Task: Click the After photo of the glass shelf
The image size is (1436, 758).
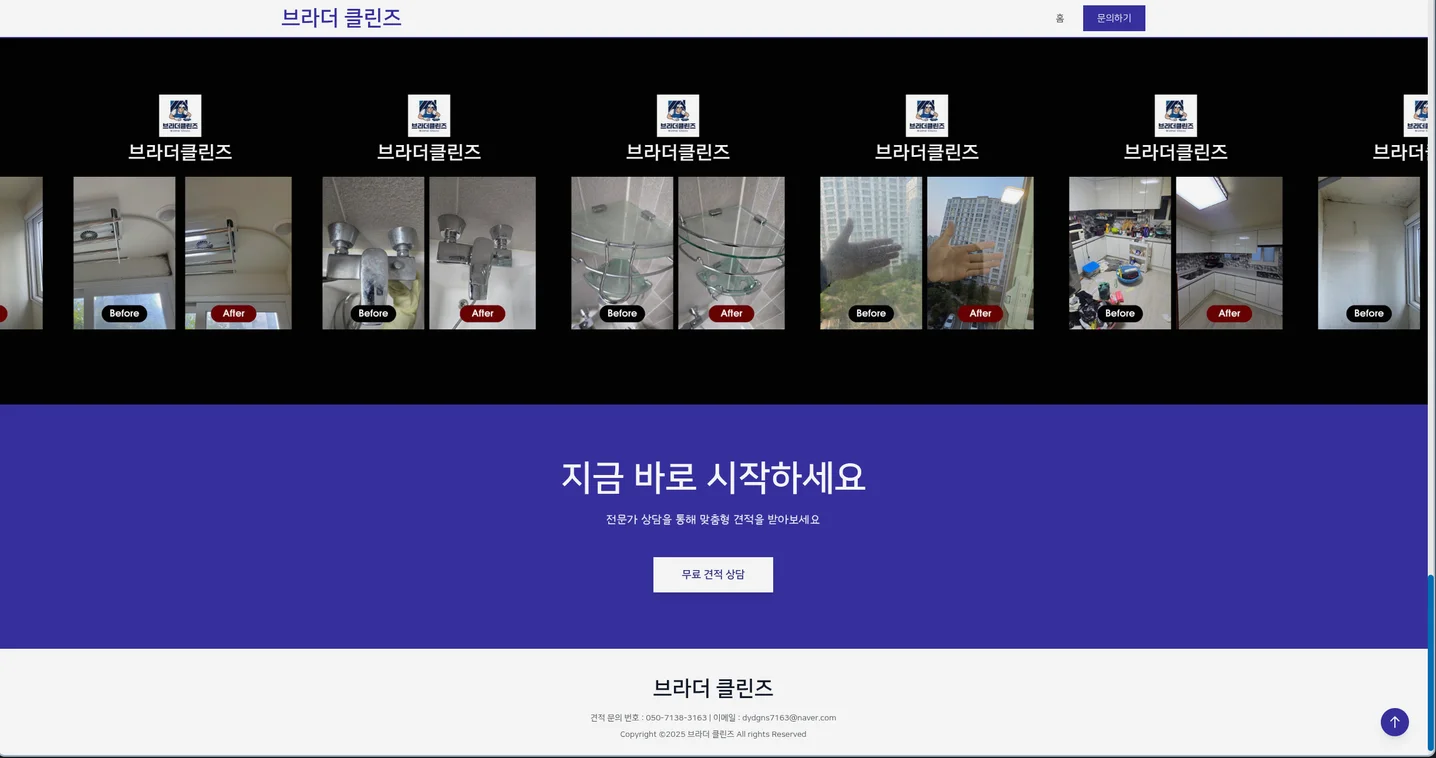Action: [x=732, y=252]
